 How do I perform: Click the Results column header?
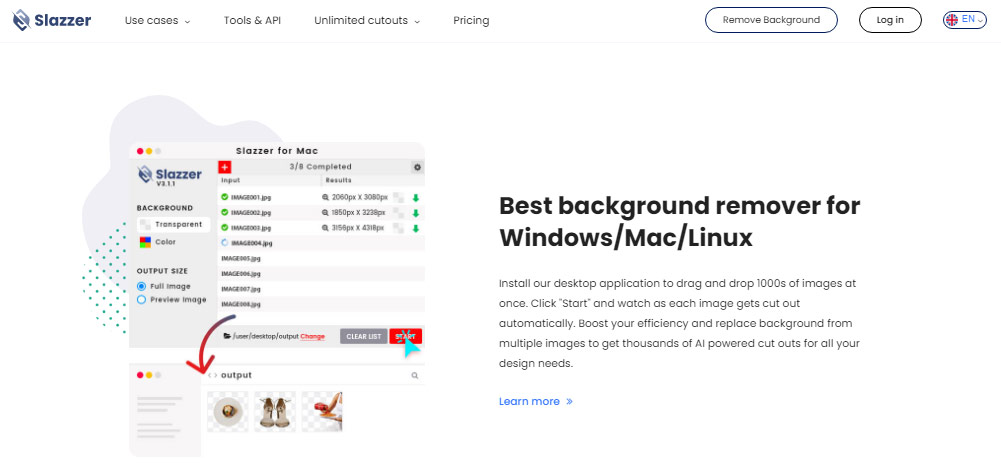pyautogui.click(x=338, y=181)
